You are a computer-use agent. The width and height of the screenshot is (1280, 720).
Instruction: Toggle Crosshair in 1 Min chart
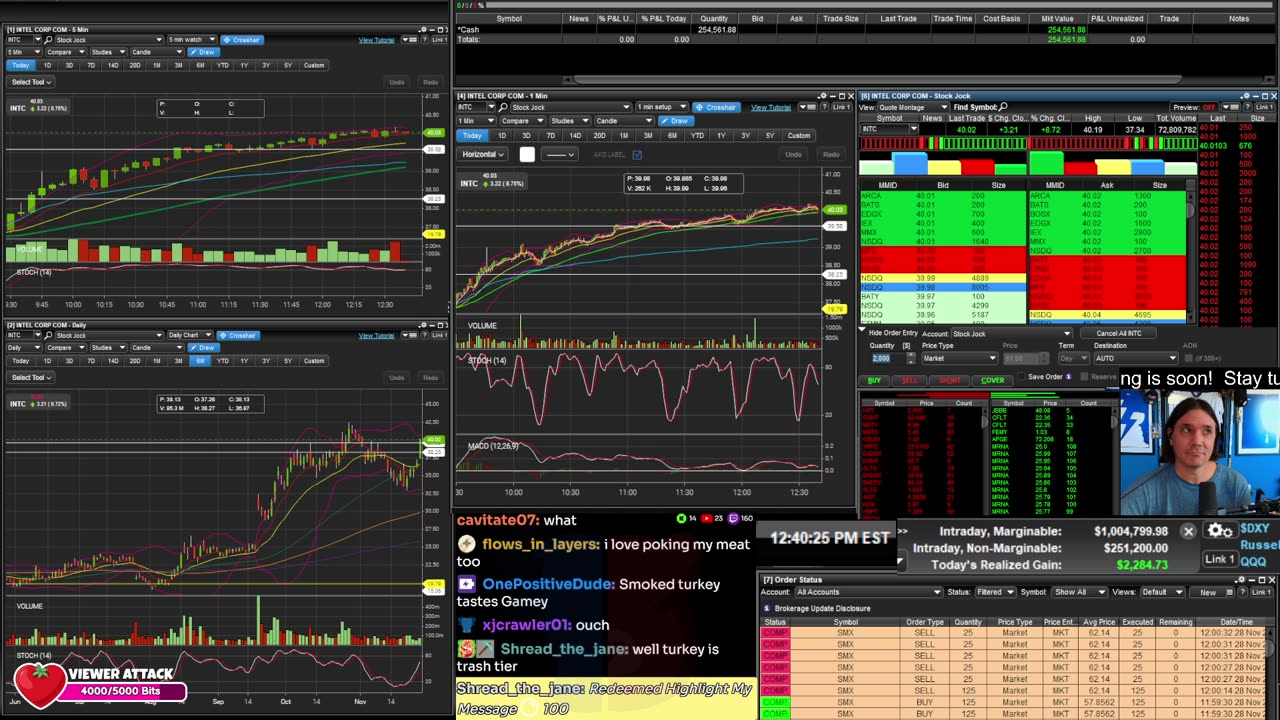coord(716,107)
